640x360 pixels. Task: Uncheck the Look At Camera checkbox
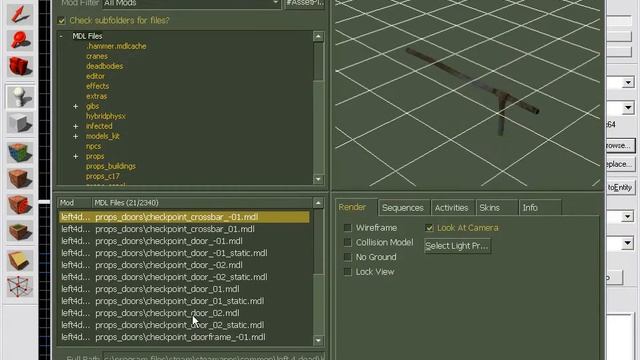[x=429, y=228]
